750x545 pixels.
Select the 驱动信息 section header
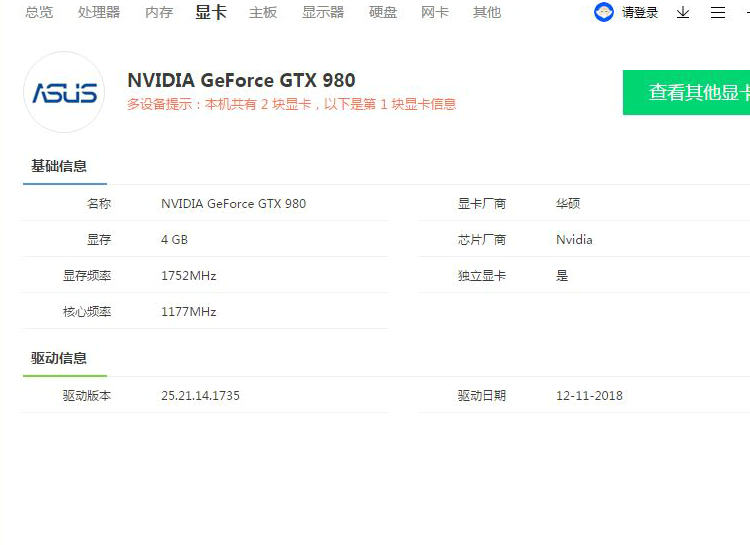coord(59,358)
